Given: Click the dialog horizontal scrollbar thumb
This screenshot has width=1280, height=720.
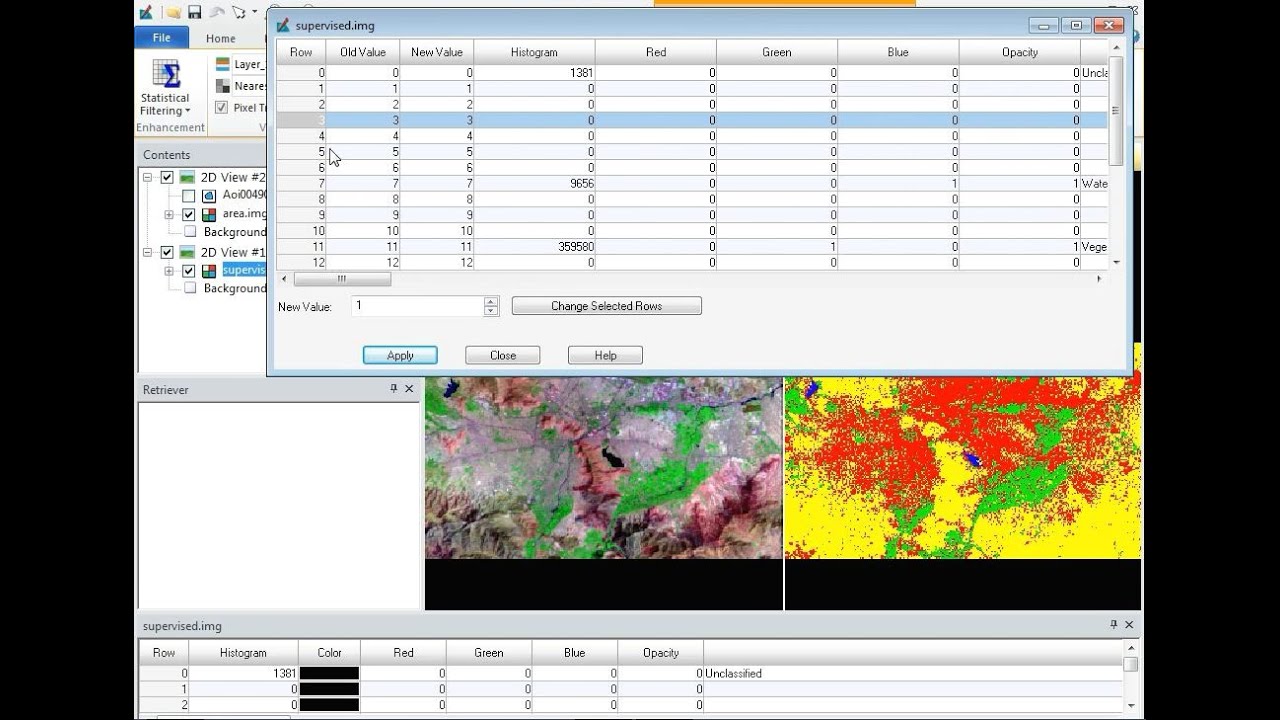Looking at the screenshot, I should (x=341, y=279).
